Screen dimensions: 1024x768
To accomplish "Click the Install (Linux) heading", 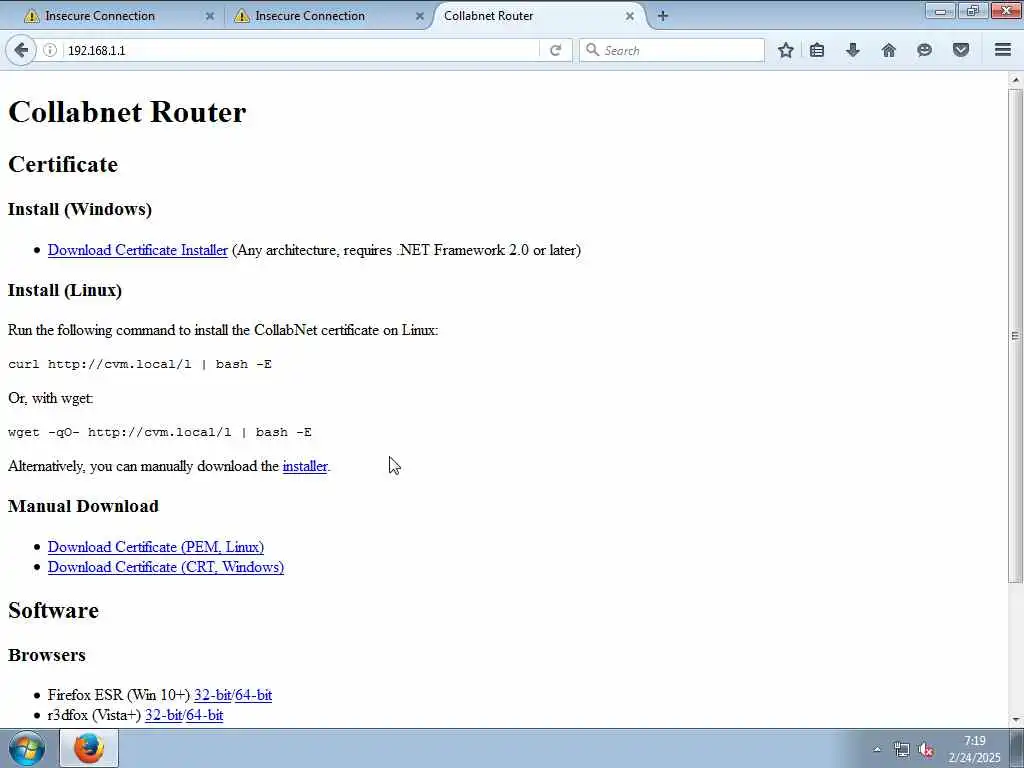I will pyautogui.click(x=65, y=290).
